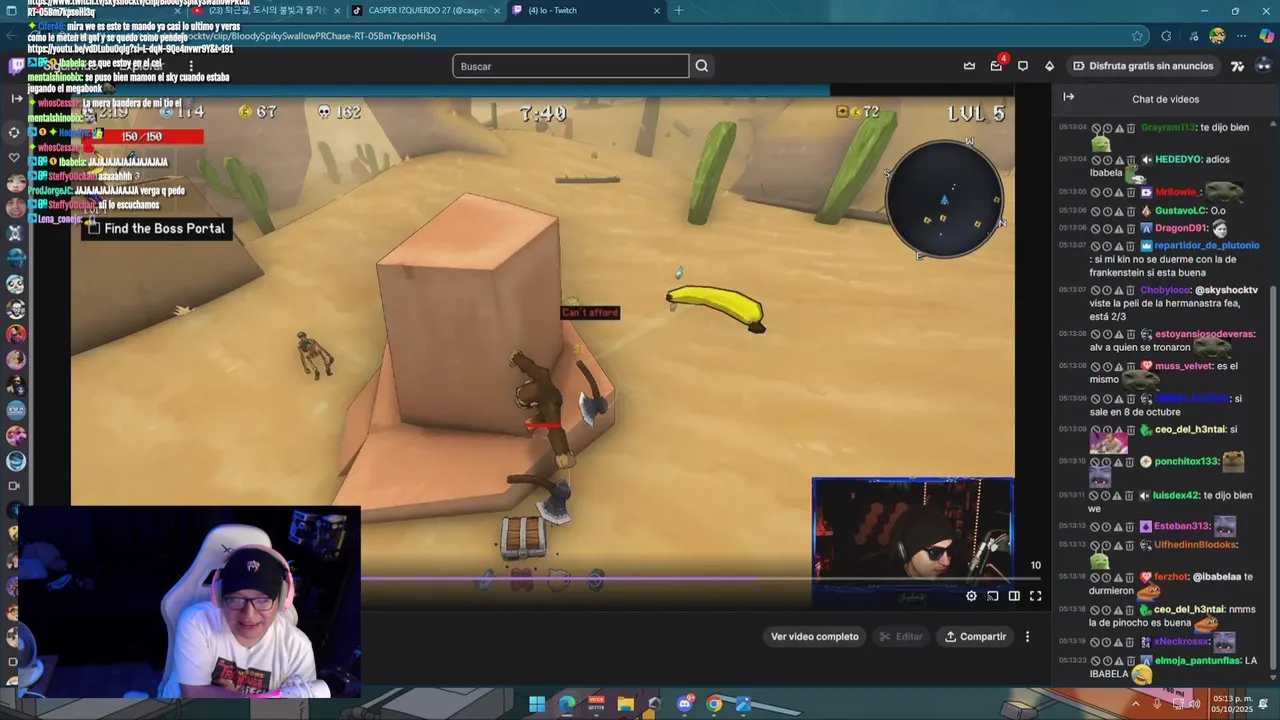This screenshot has width=1280, height=720.
Task: Open the Turbo icon next to the avatar
Action: 1237,66
